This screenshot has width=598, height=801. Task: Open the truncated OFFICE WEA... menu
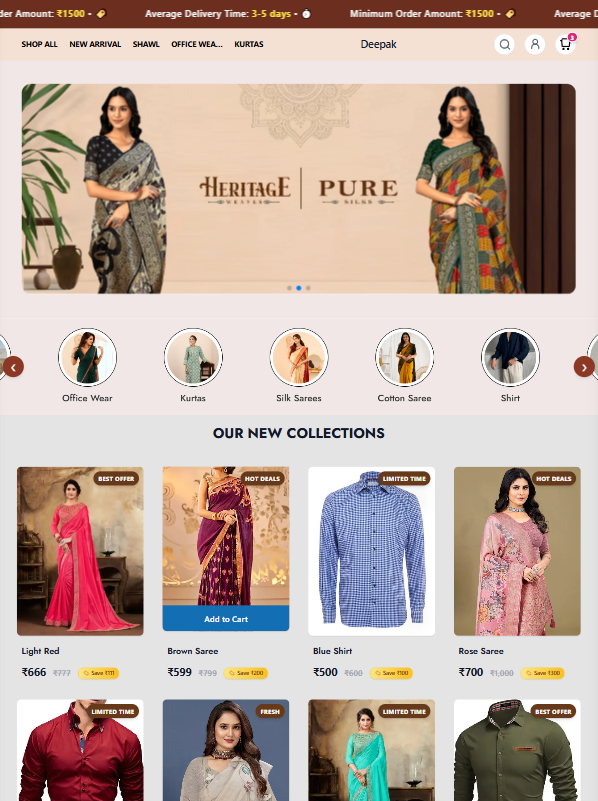[197, 44]
